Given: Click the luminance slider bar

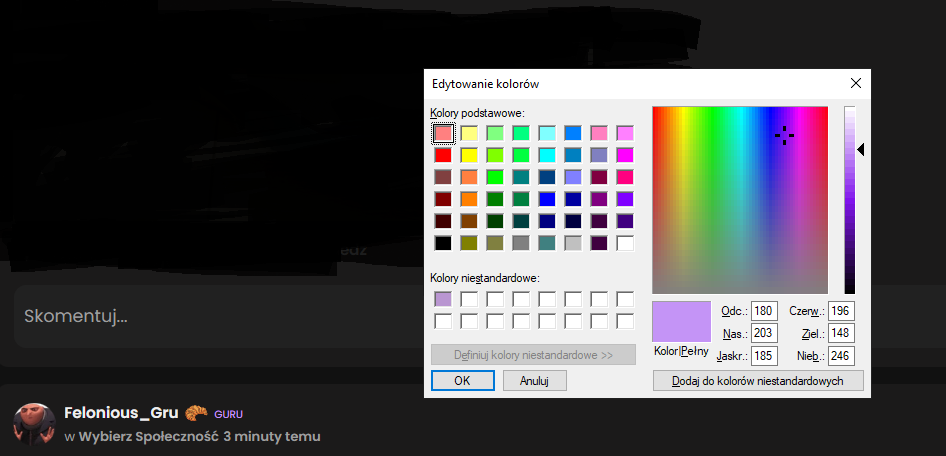Looking at the screenshot, I should 849,200.
